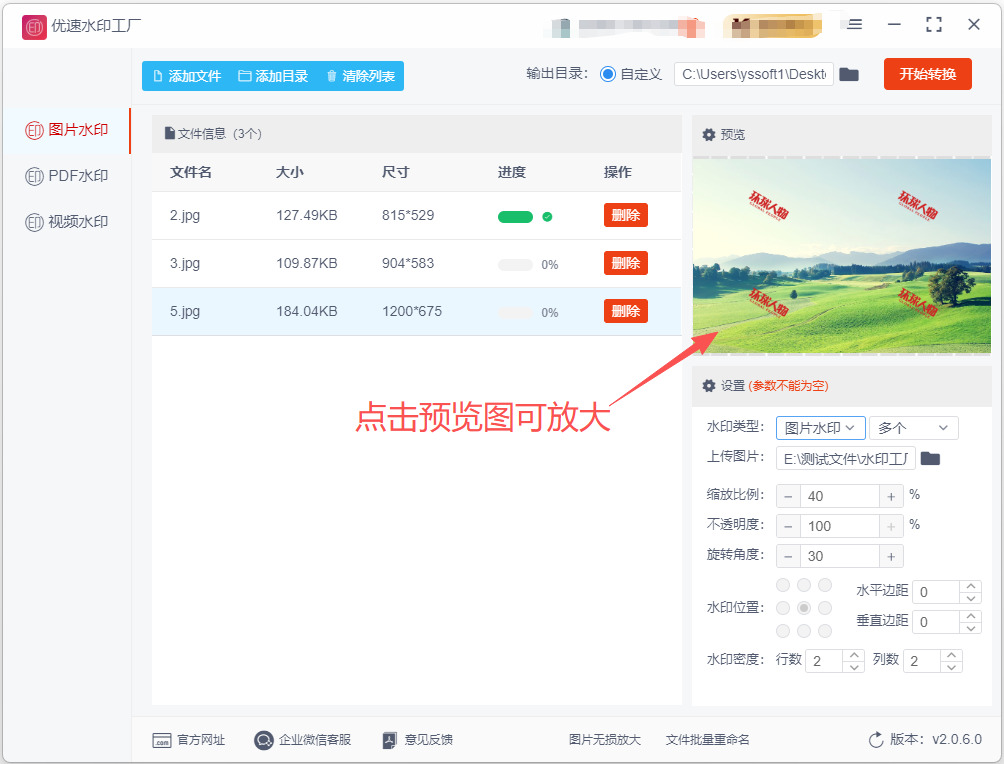Viewport: 1004px width, 764px height.
Task: Select bottom-right 水印位置 radio
Action: click(x=825, y=631)
